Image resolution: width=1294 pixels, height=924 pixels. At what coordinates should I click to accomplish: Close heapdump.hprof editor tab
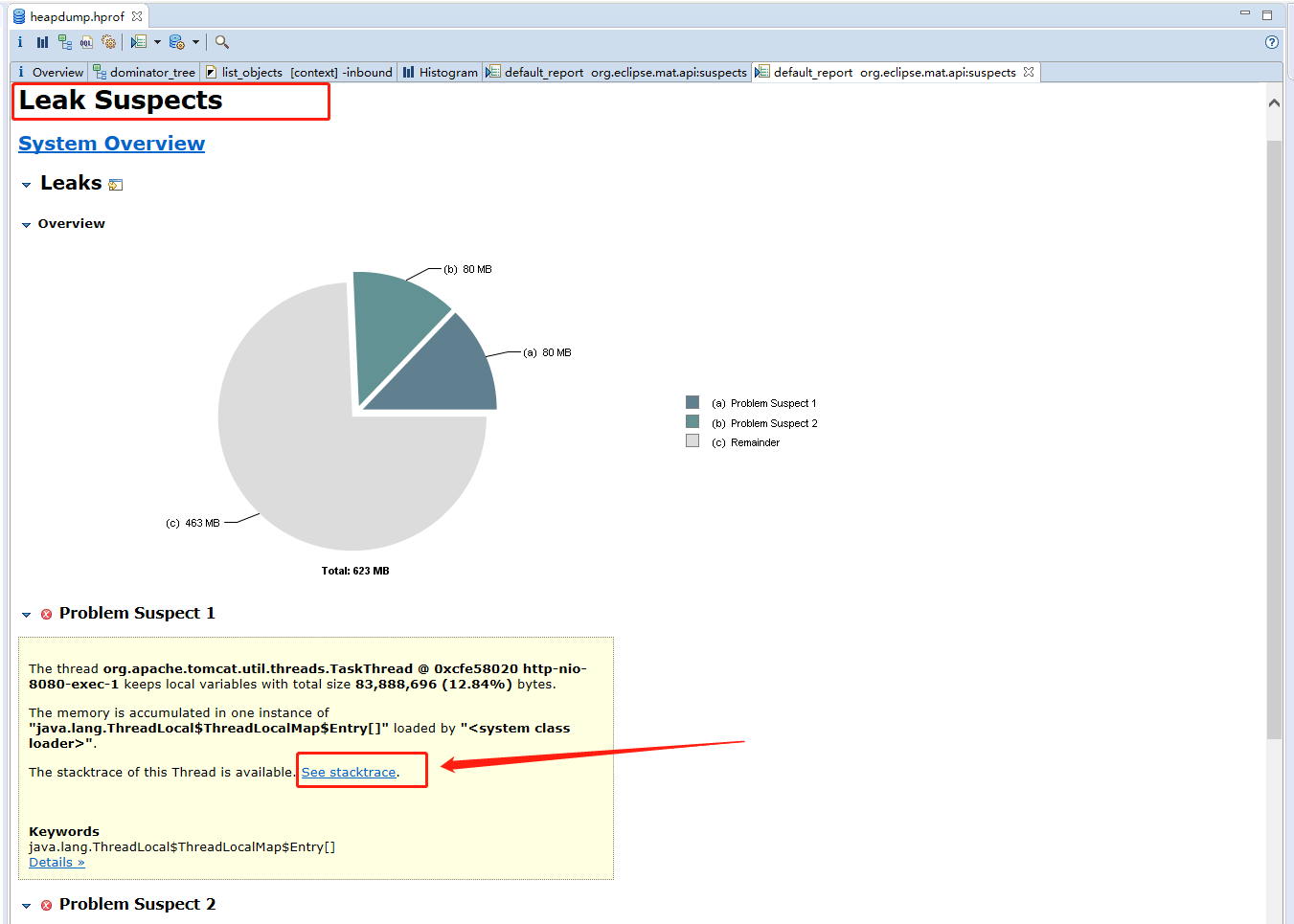pos(137,16)
